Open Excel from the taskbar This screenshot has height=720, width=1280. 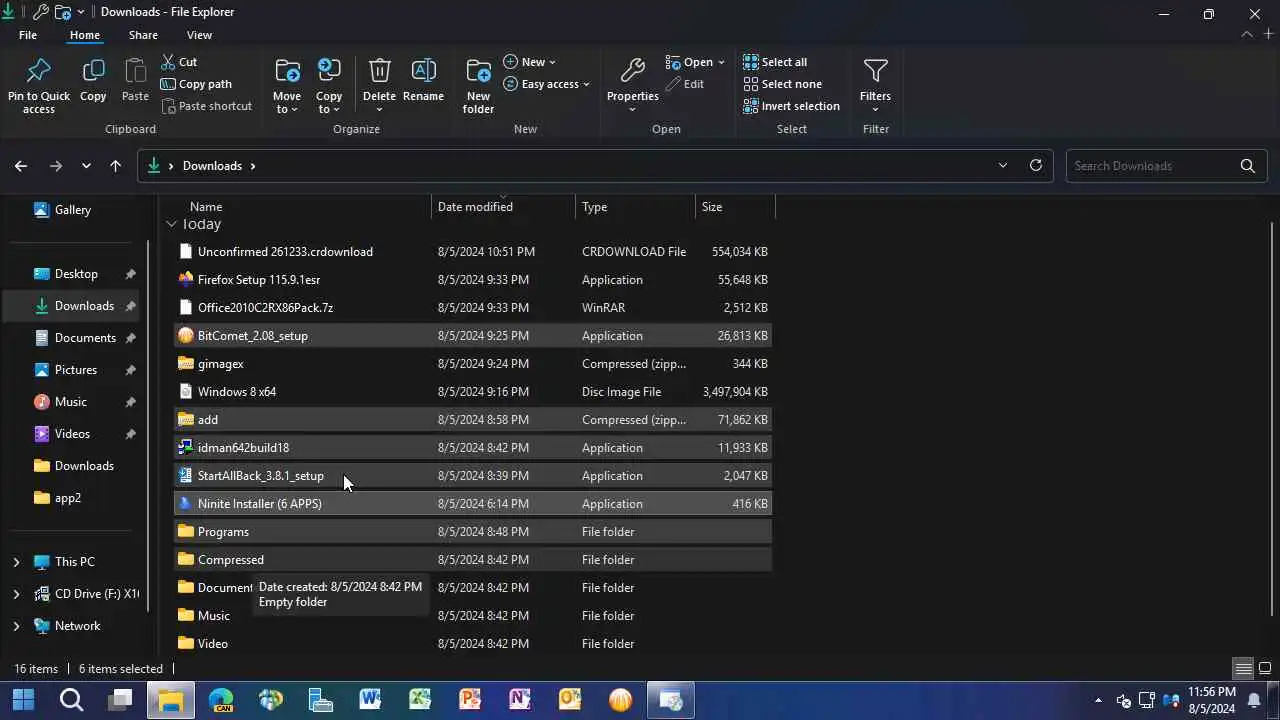pyautogui.click(x=420, y=699)
